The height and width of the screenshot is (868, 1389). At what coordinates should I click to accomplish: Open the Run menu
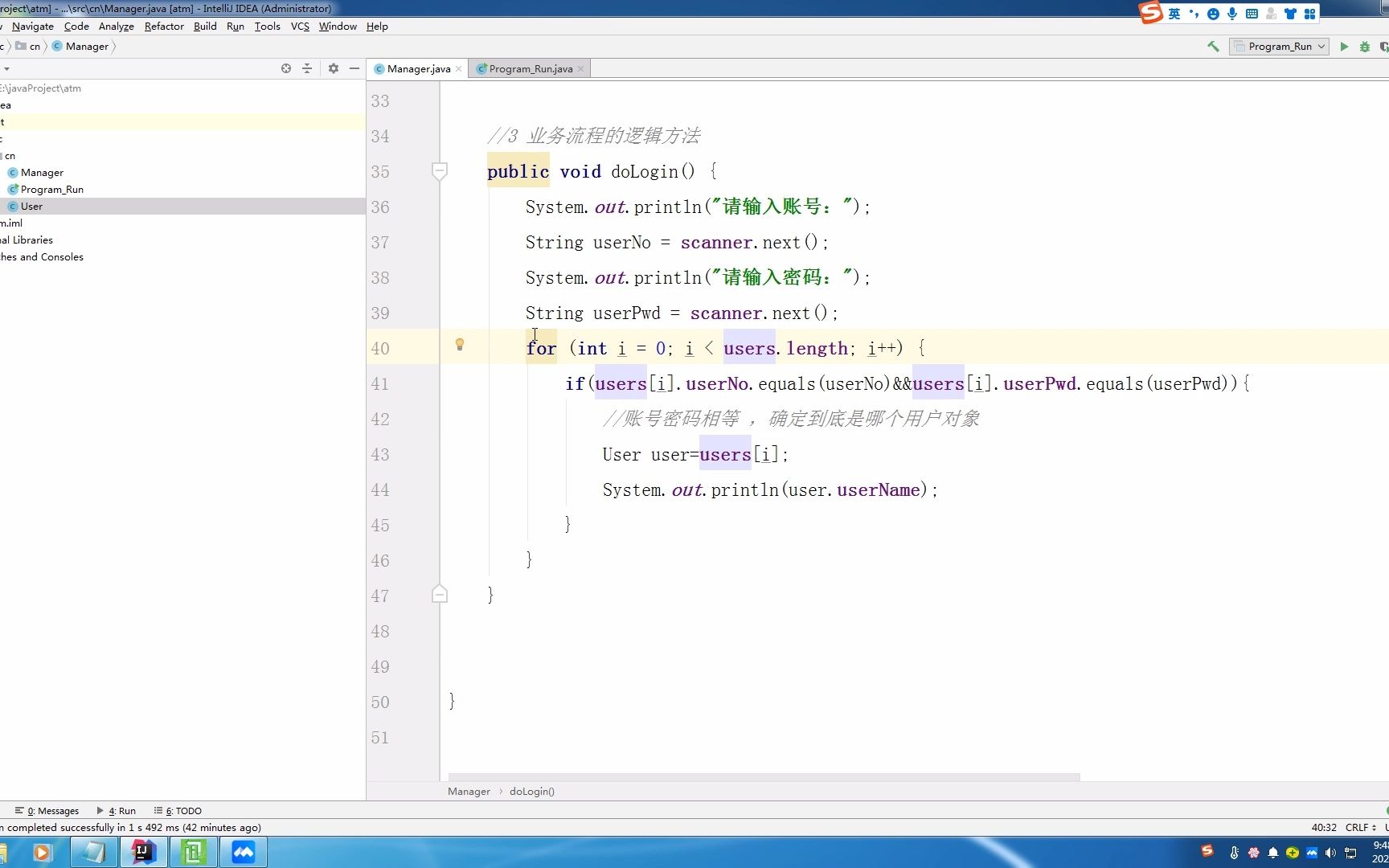tap(236, 27)
